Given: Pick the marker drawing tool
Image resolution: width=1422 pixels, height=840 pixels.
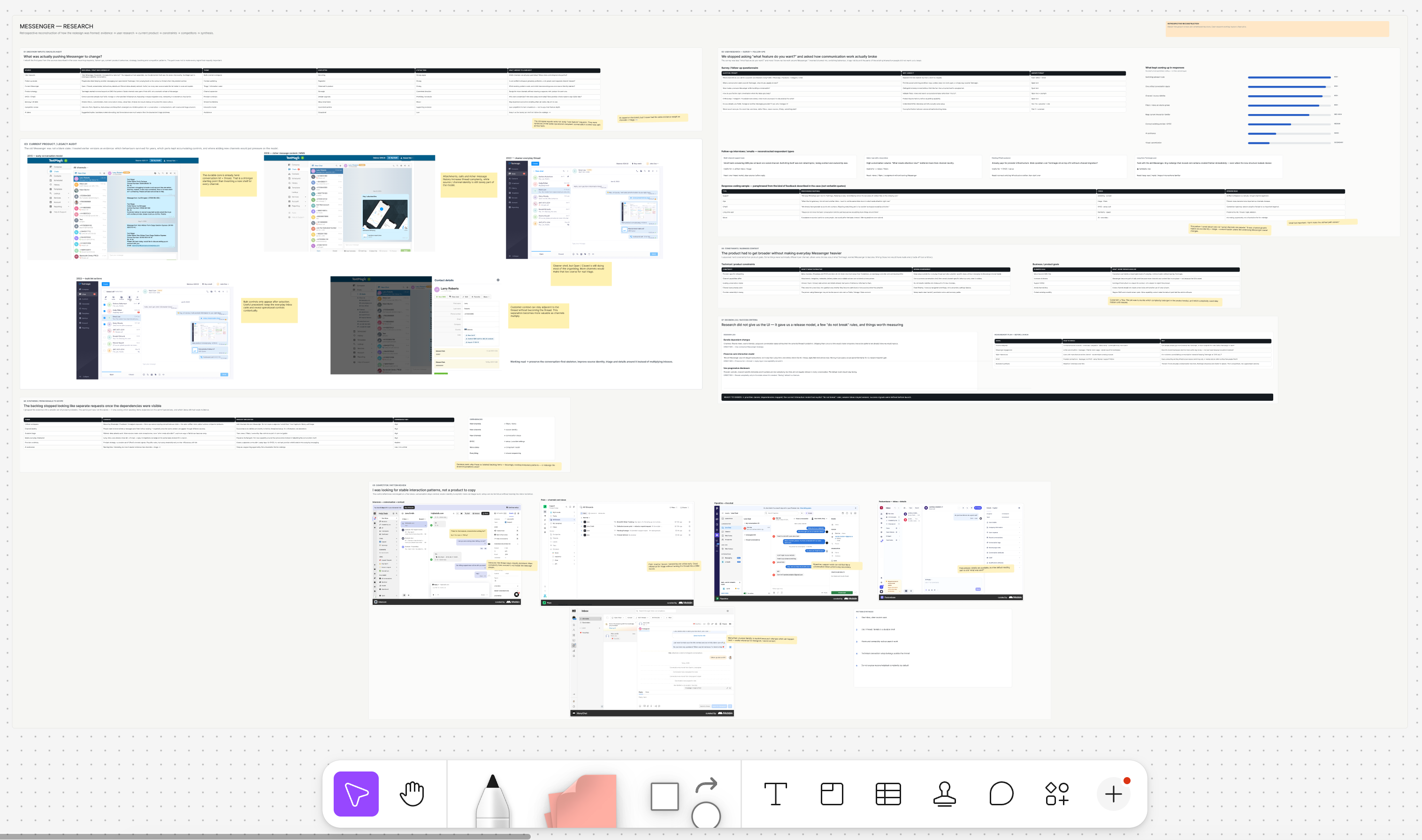Looking at the screenshot, I should point(492,801).
